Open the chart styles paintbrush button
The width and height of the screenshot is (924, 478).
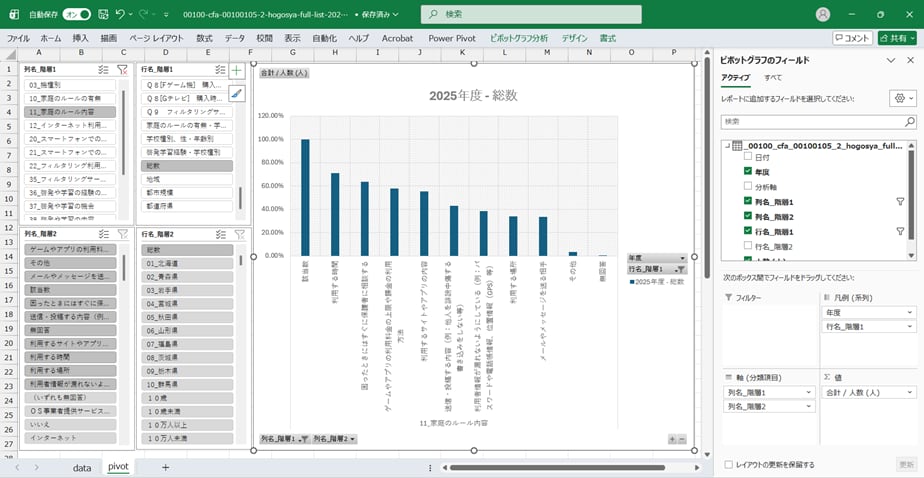tap(237, 93)
